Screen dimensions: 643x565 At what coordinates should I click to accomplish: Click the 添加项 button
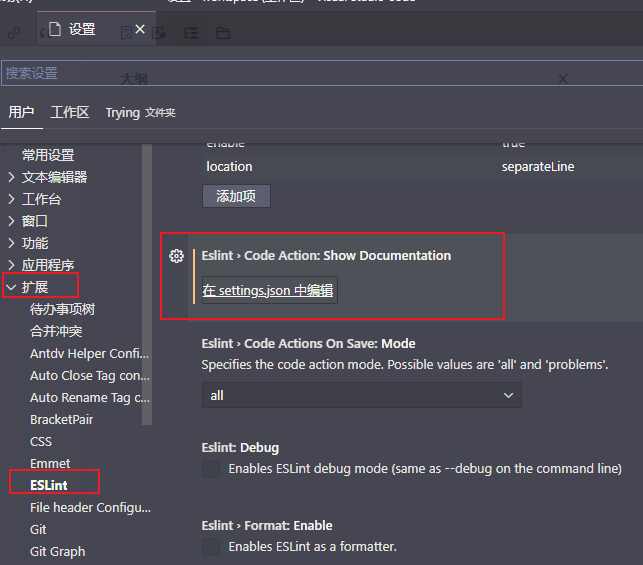click(236, 196)
